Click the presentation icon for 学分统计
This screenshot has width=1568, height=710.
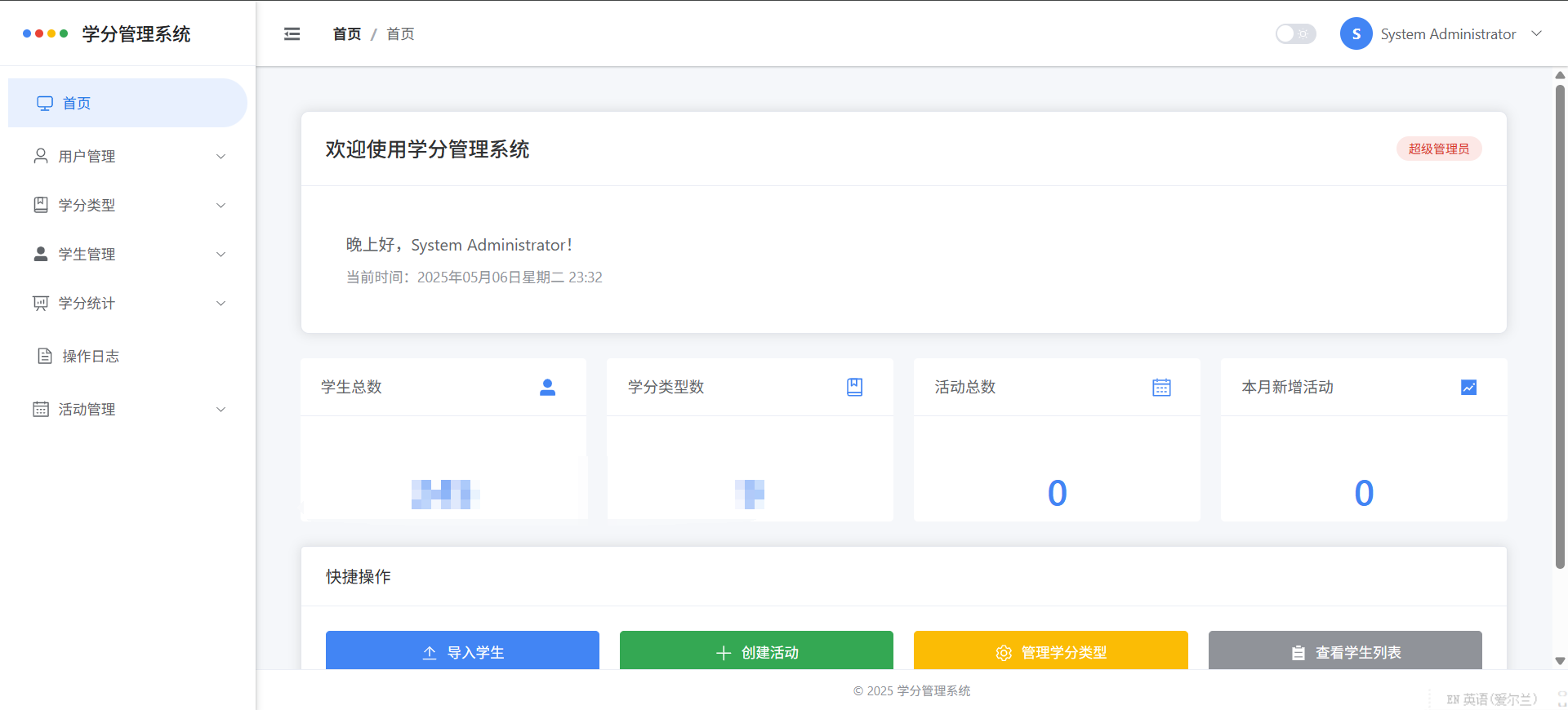point(41,303)
